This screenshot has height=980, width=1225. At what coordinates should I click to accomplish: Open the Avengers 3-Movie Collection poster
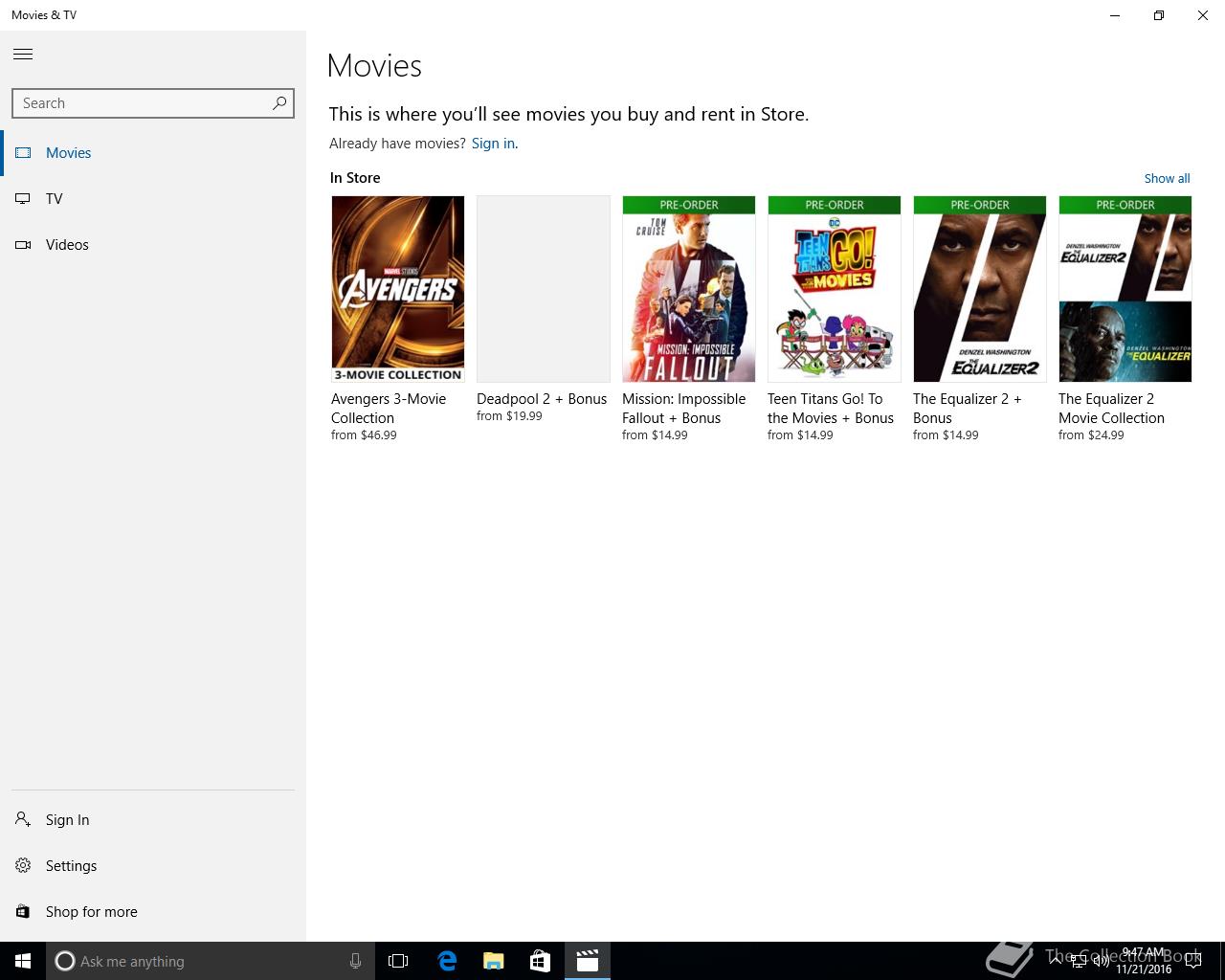tap(398, 289)
